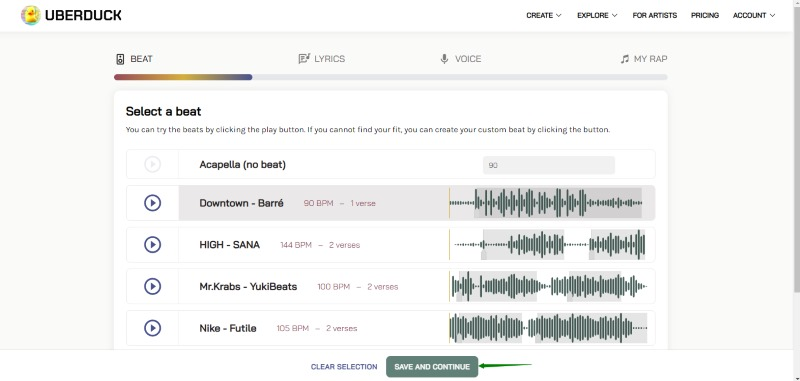This screenshot has width=800, height=381.
Task: Click the step progress bar
Action: click(391, 77)
